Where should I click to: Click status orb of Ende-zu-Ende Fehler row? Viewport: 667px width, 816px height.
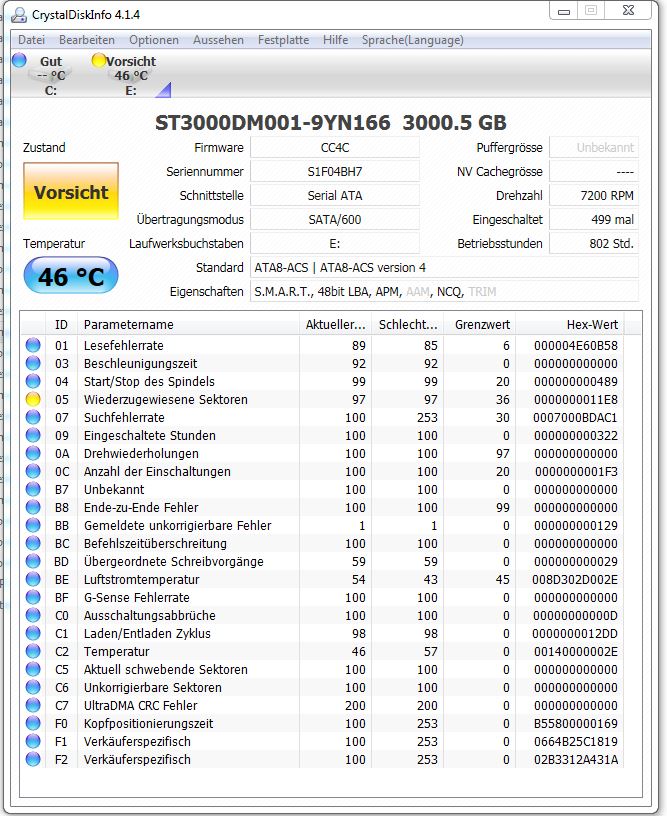pos(33,507)
